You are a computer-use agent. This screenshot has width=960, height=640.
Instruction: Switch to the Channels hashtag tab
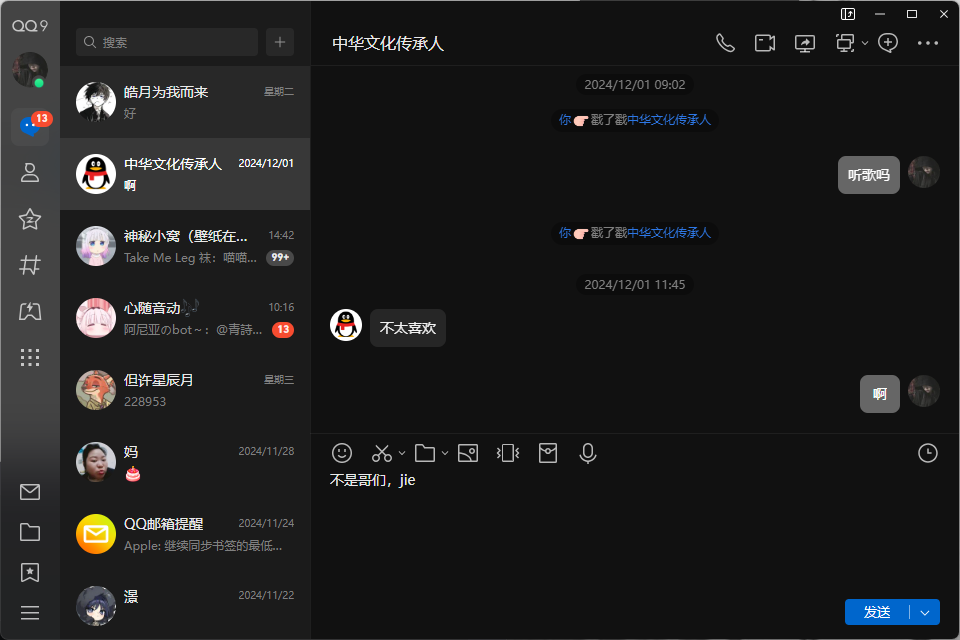pyautogui.click(x=30, y=265)
